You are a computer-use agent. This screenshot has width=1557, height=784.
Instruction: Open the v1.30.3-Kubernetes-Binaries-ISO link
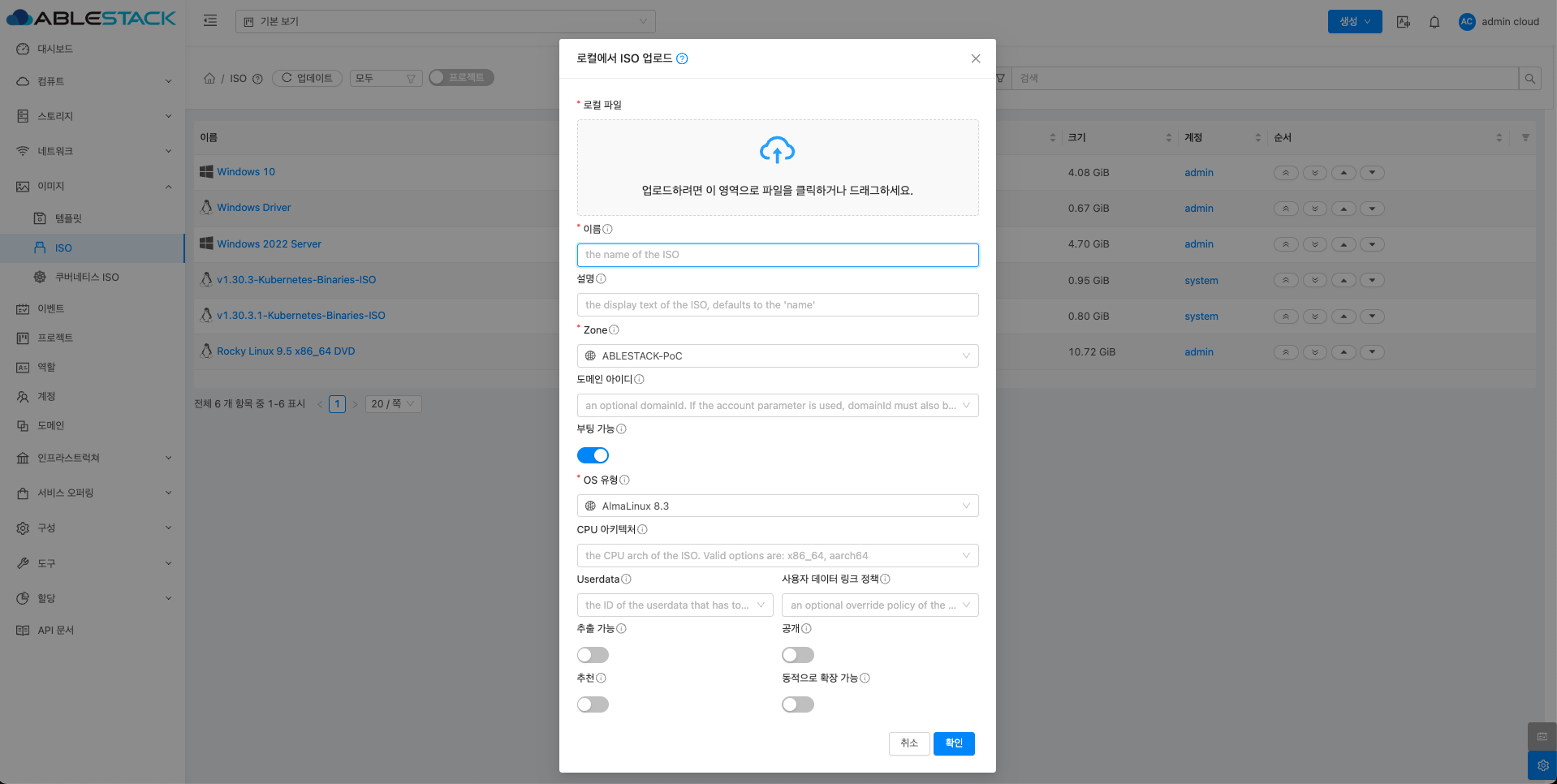[296, 280]
